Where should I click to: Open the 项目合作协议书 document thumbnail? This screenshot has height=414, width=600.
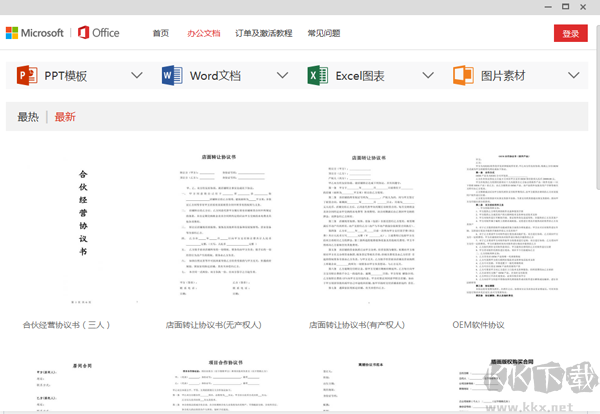(225, 385)
